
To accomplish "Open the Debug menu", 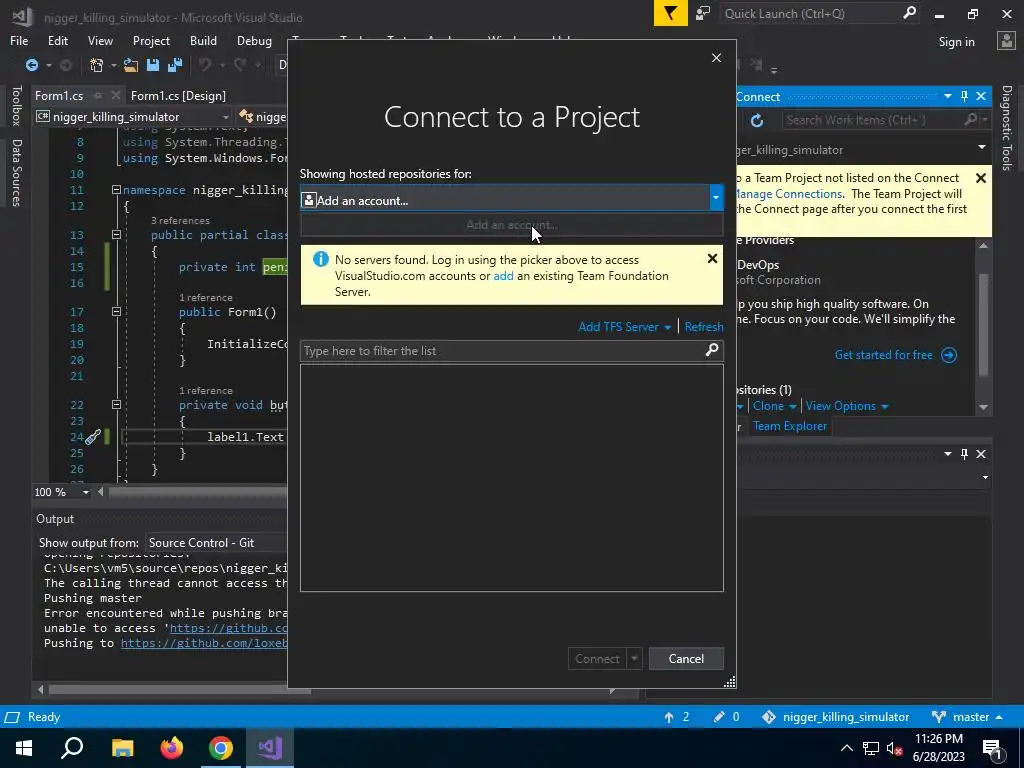I will coord(254,40).
